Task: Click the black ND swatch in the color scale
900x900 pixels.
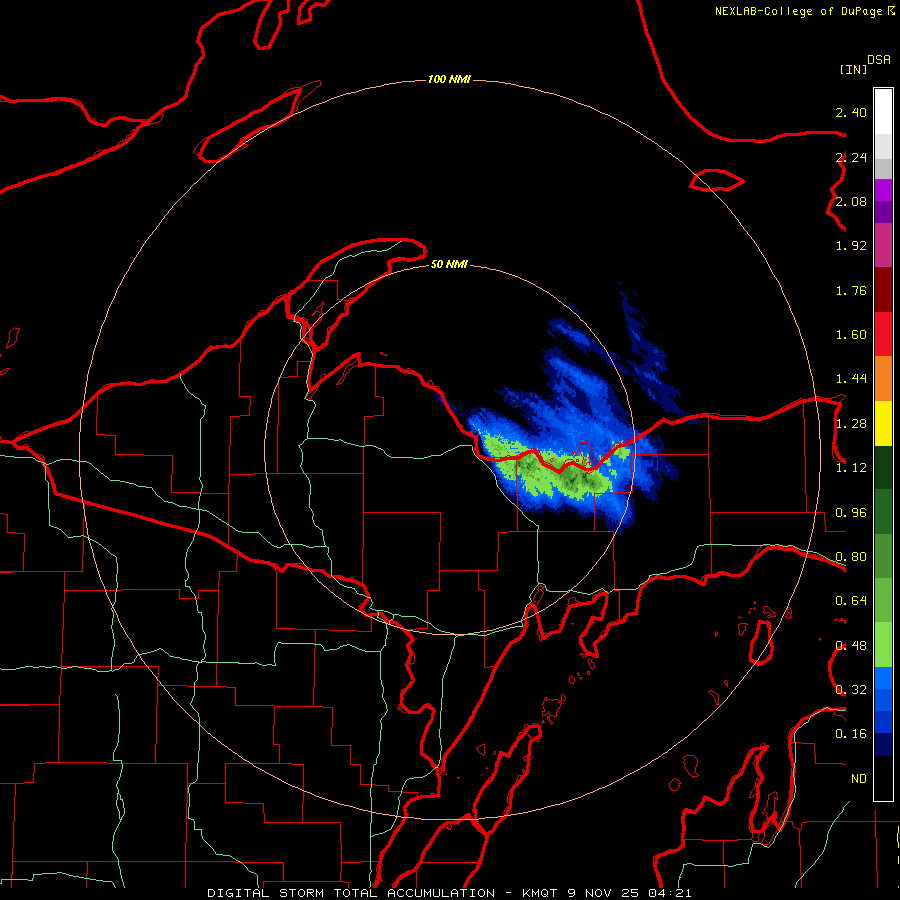Action: tap(883, 778)
